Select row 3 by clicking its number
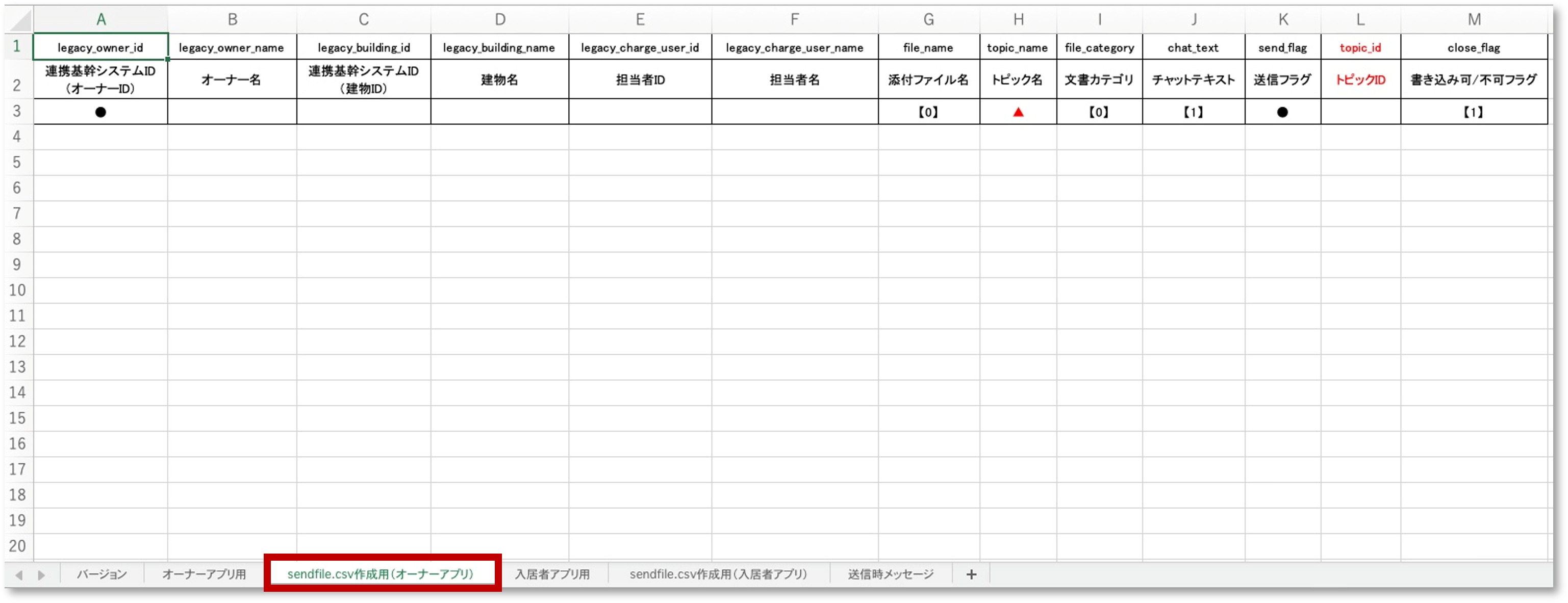Image resolution: width=1568 pixels, height=603 pixels. point(17,112)
